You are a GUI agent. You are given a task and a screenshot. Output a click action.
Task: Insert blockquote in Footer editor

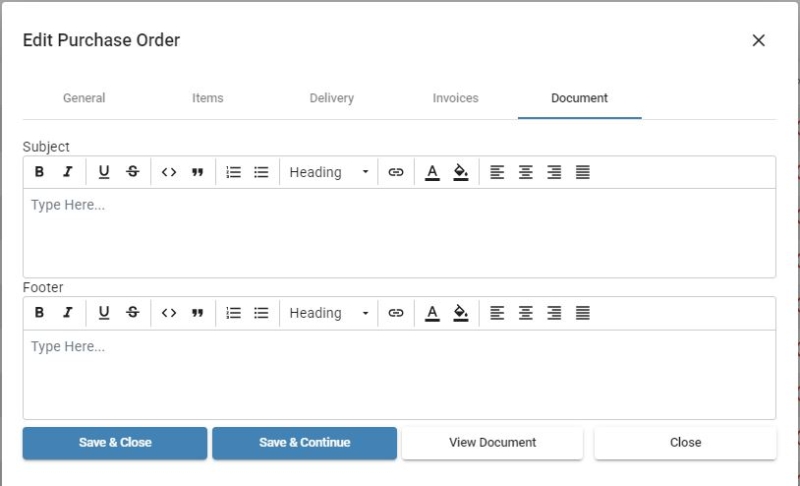(197, 313)
